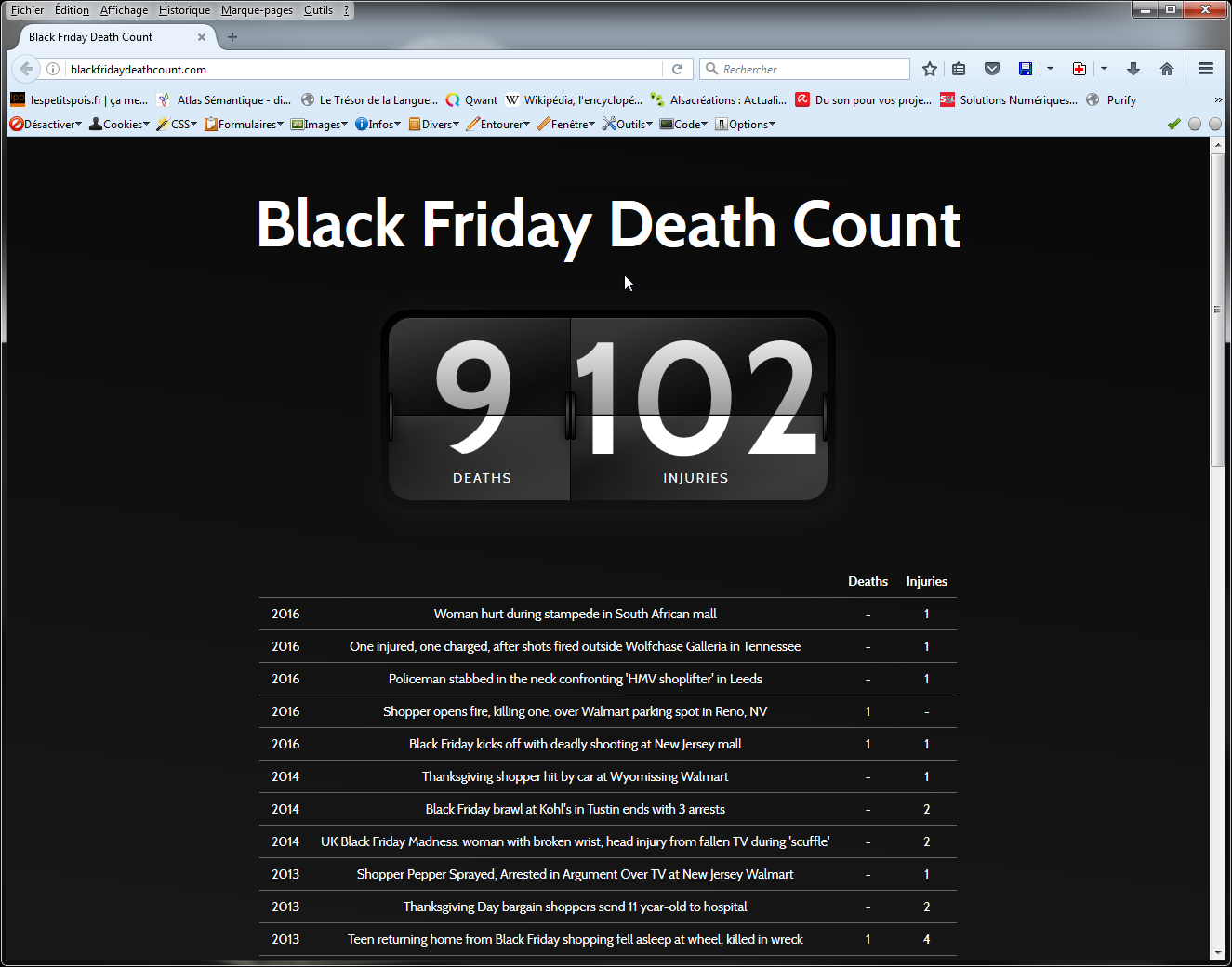Show bookmarks list icon
Viewport: 1232px width, 967px height.
959,69
